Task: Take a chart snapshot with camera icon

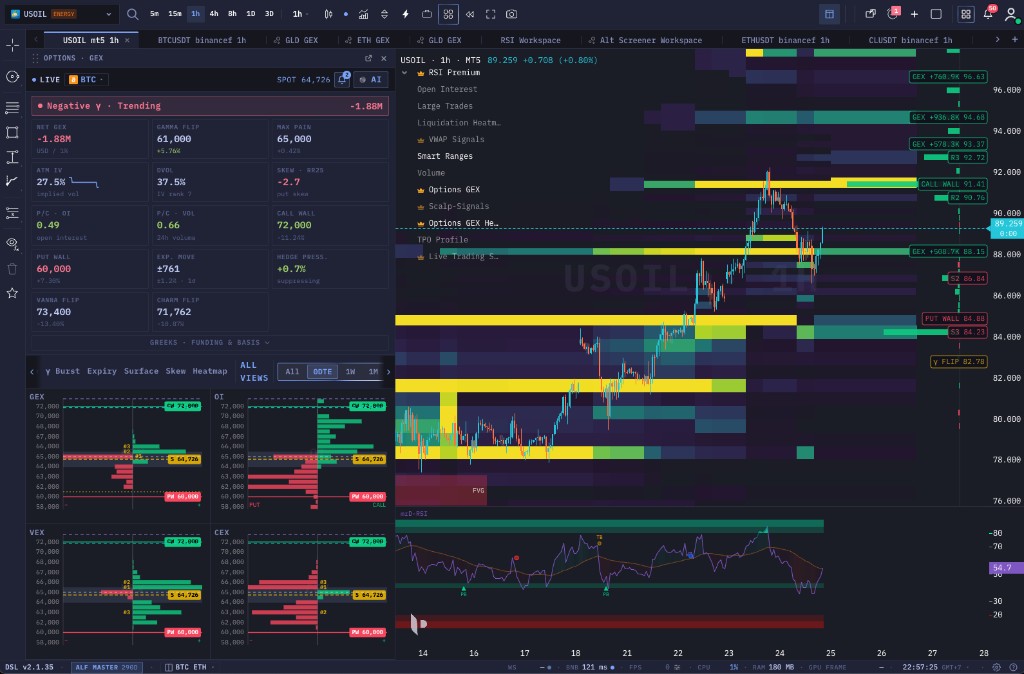Action: tap(511, 14)
